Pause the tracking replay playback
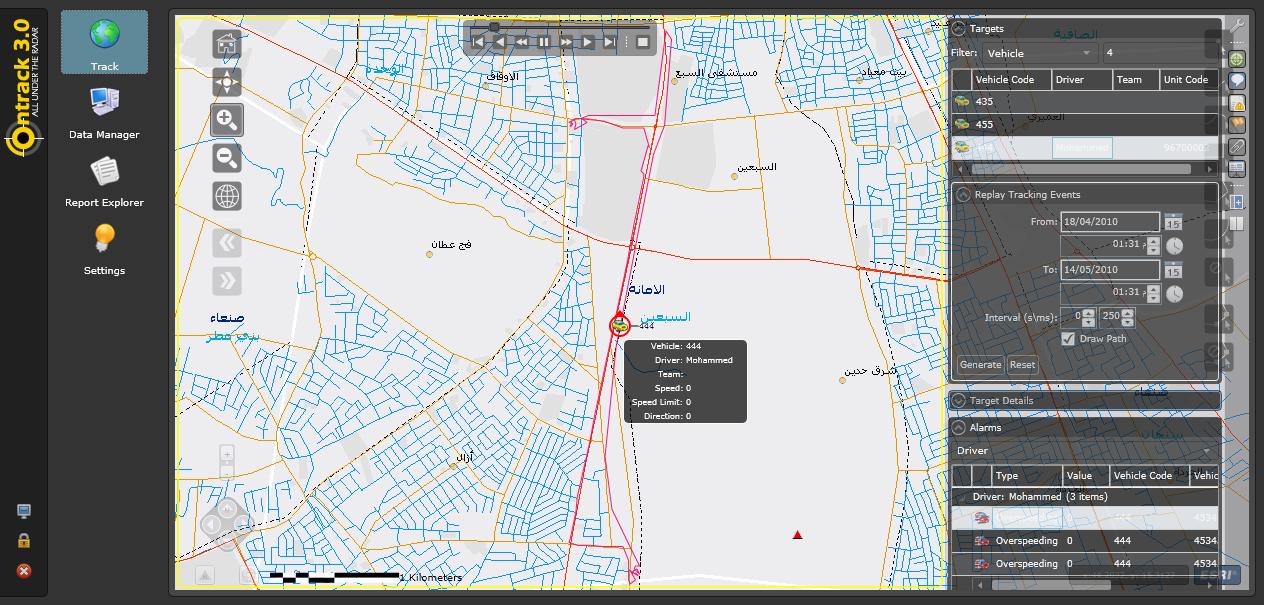The height and width of the screenshot is (605, 1264). click(x=543, y=42)
